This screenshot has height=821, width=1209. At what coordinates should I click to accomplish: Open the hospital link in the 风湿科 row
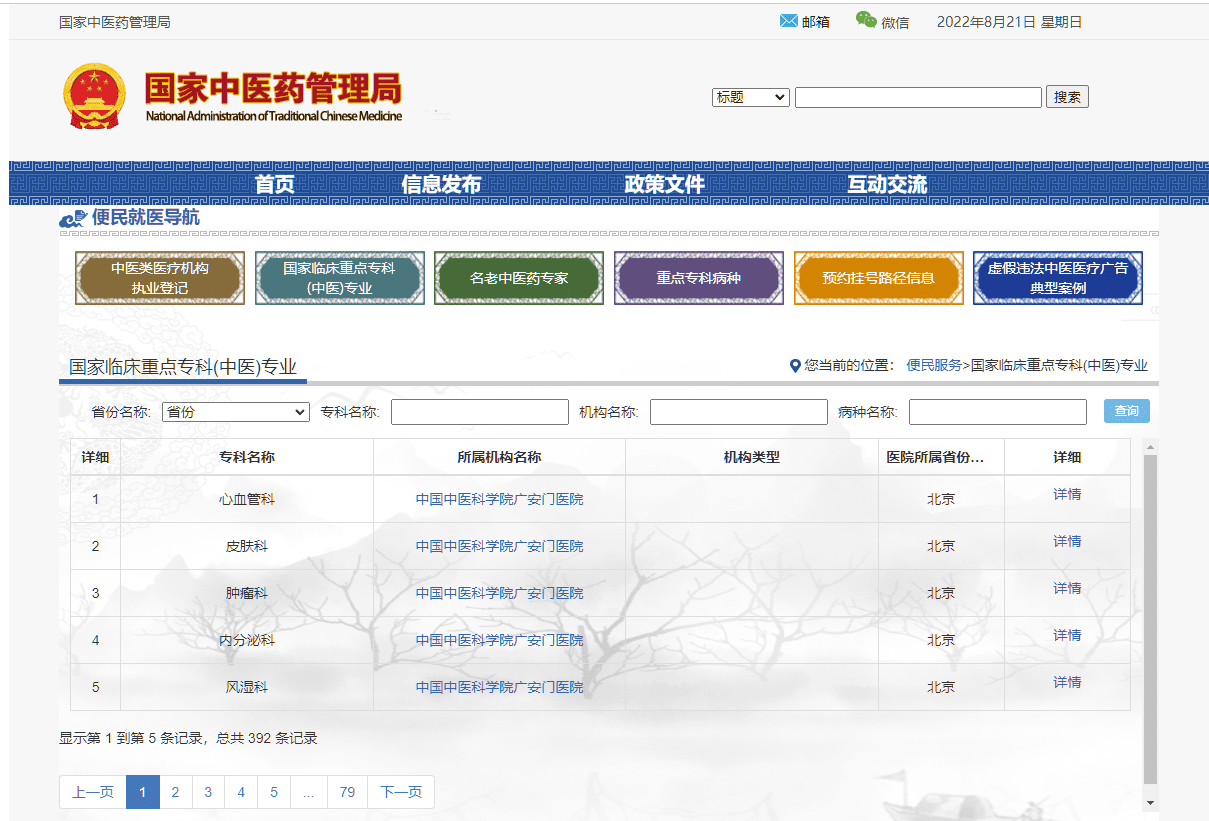pyautogui.click(x=499, y=687)
